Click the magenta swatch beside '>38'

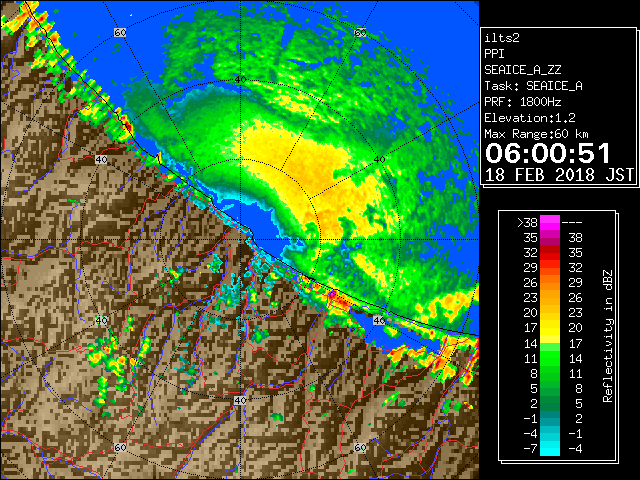click(550, 222)
